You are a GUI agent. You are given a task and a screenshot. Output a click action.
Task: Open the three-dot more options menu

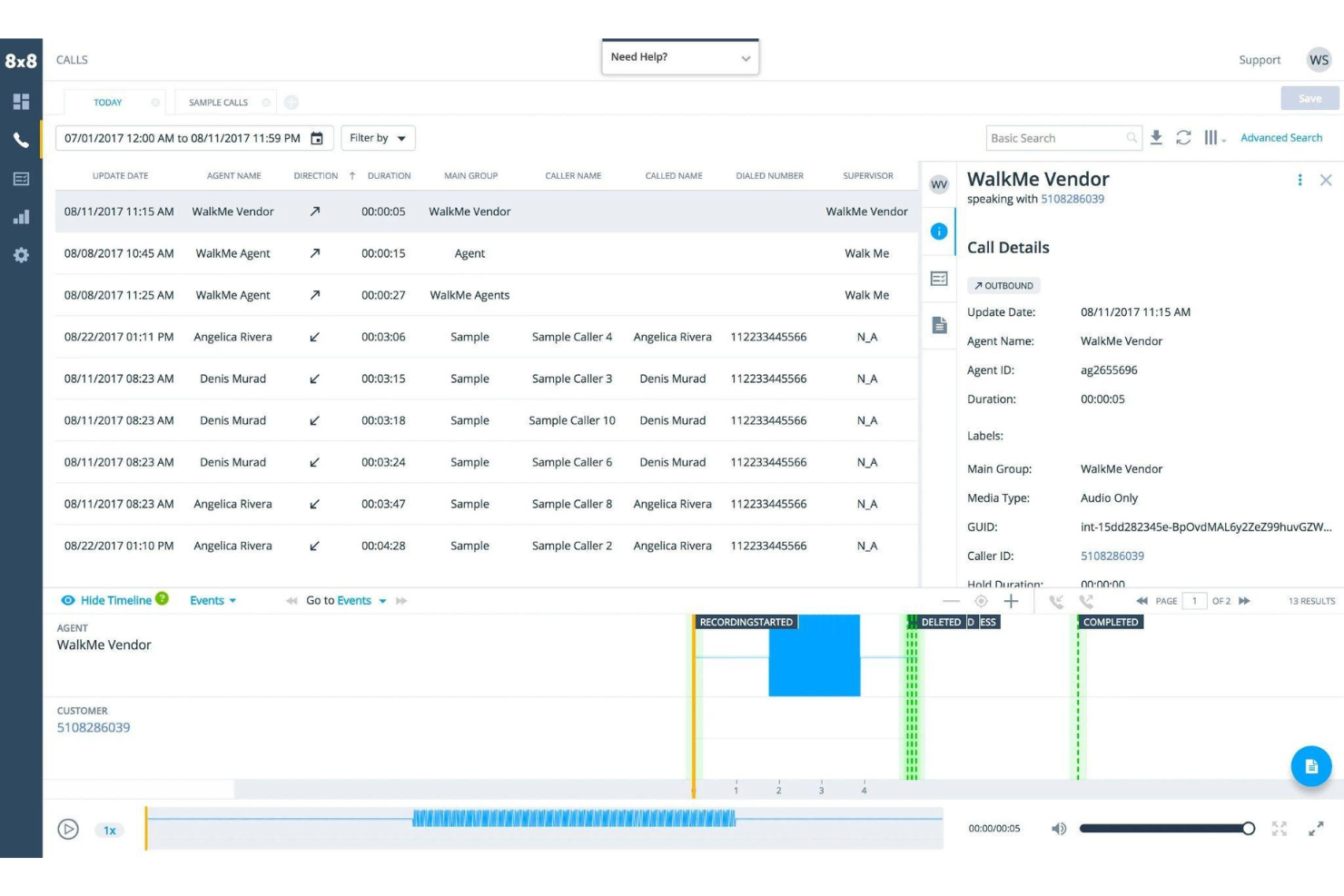(1300, 180)
